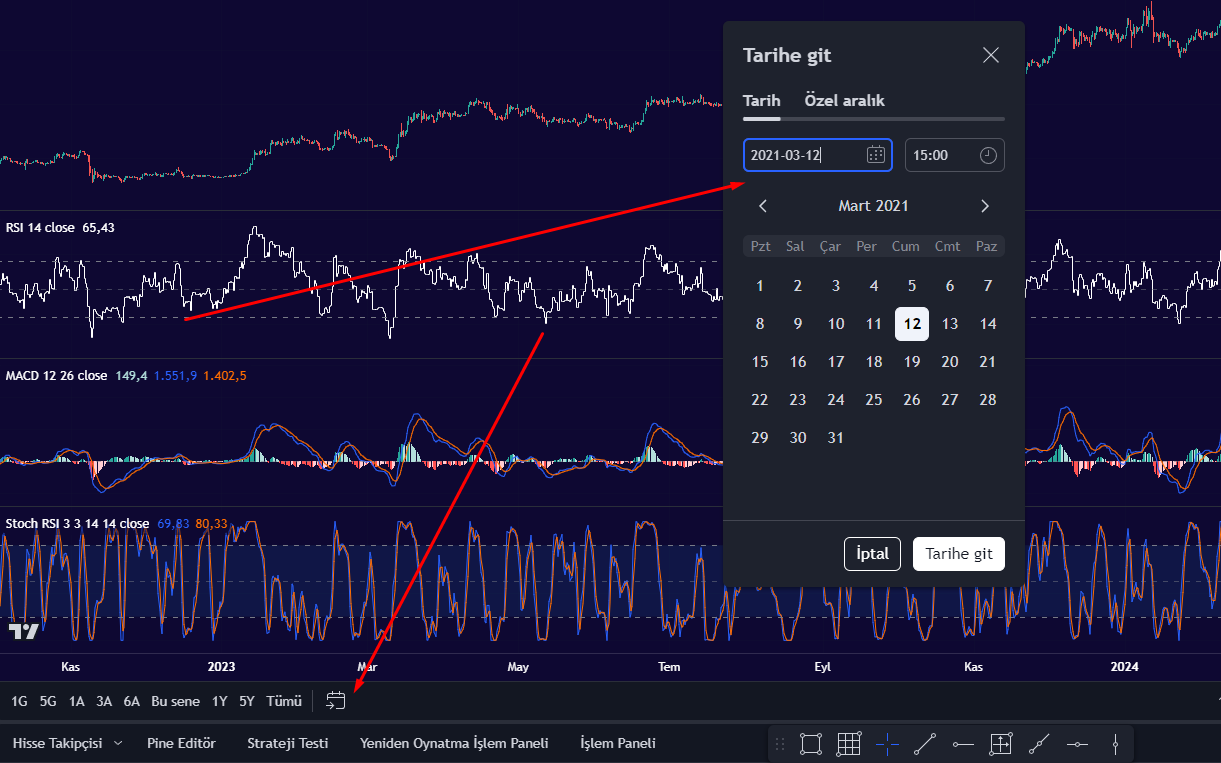The width and height of the screenshot is (1221, 763).
Task: Open the date picker calendar icon in date field
Action: 875,155
